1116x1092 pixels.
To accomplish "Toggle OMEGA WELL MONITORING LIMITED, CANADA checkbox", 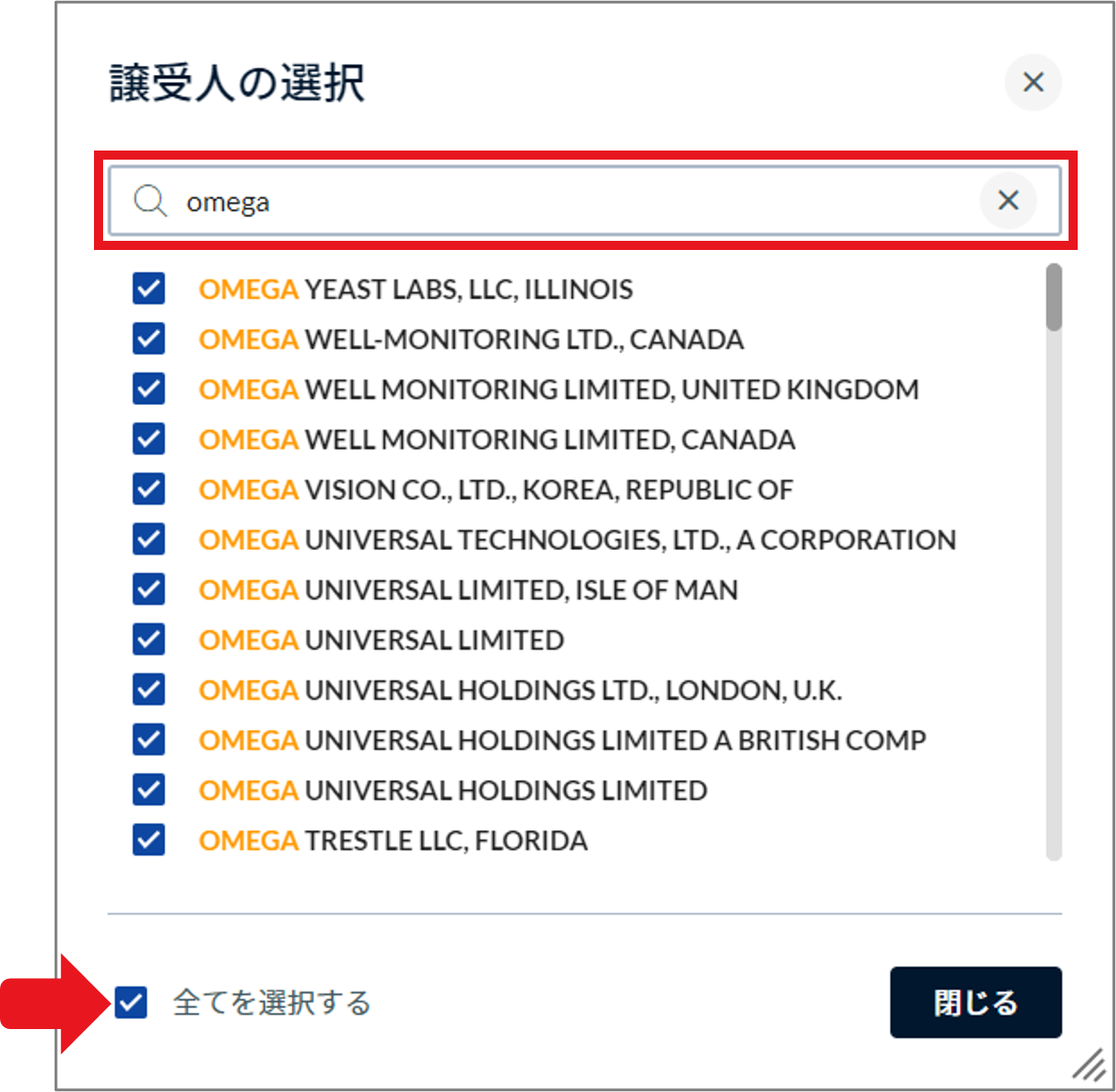I will tap(149, 439).
